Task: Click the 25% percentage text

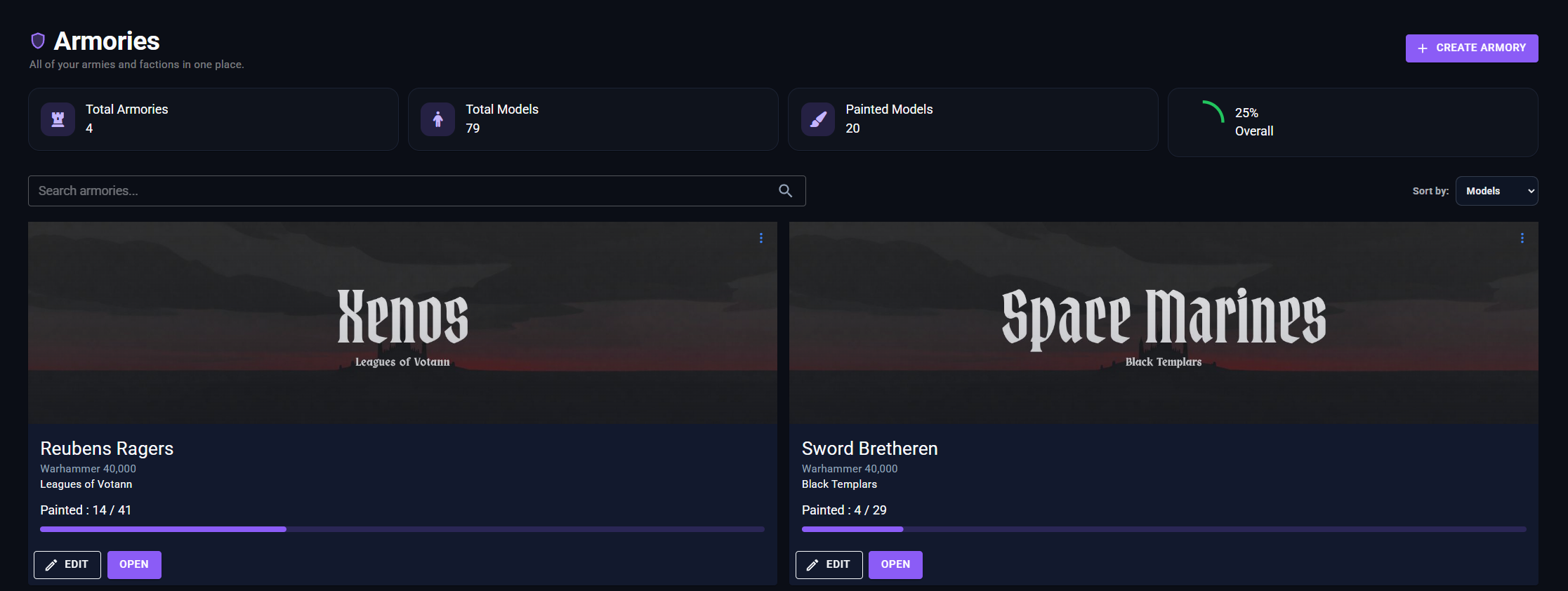Action: tap(1246, 113)
